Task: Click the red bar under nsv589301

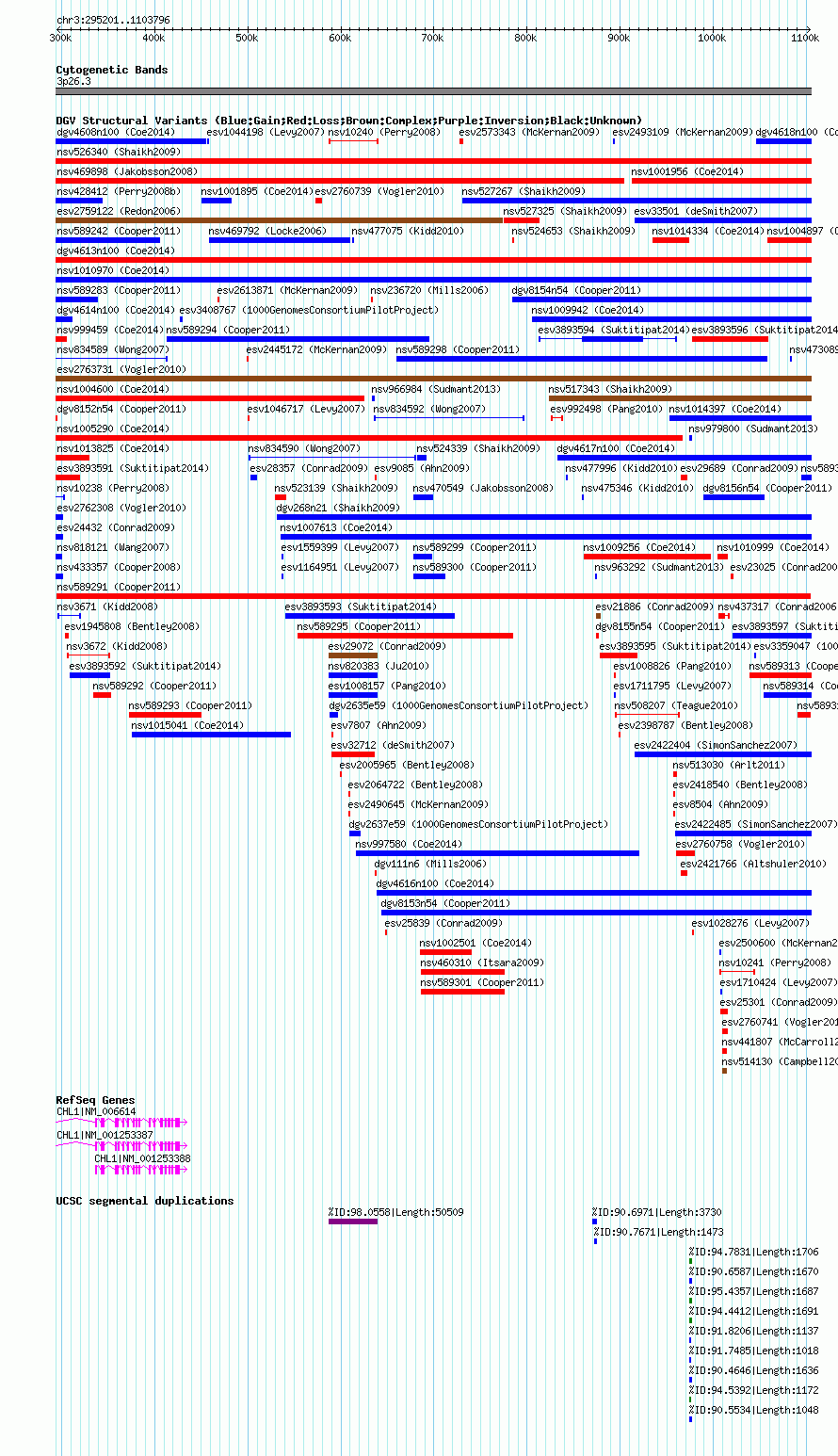Action: click(462, 992)
